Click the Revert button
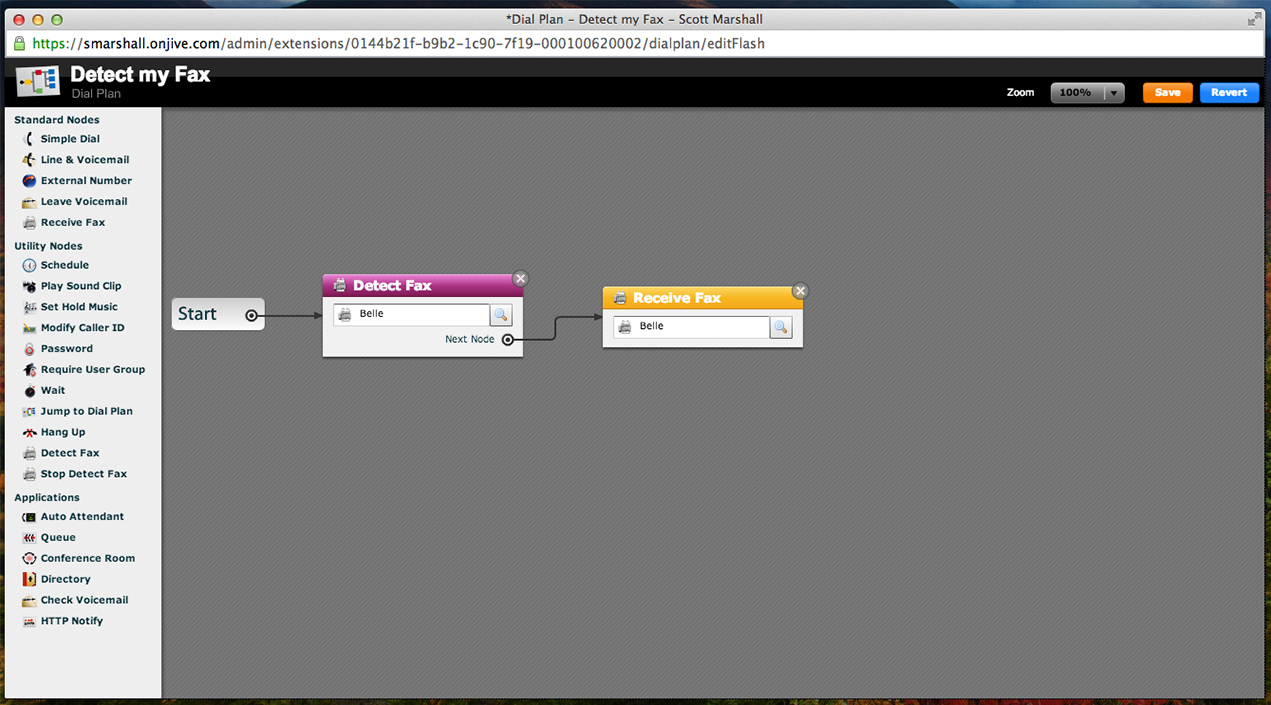The image size is (1271, 705). [x=1229, y=93]
